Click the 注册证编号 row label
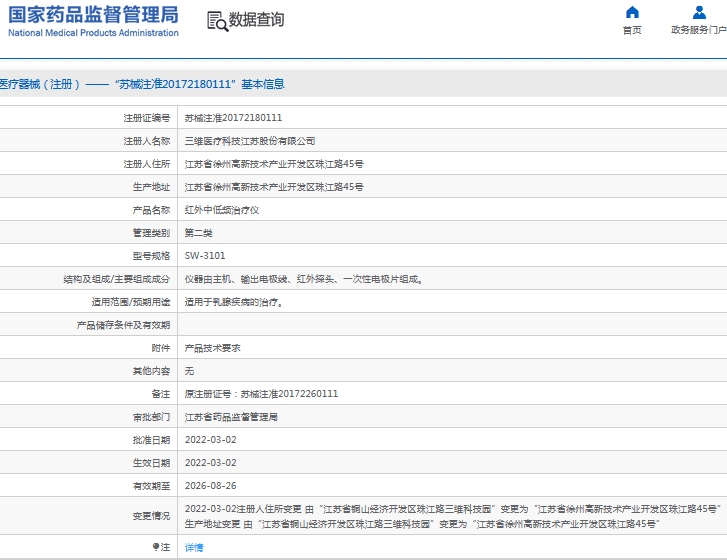 pos(147,118)
